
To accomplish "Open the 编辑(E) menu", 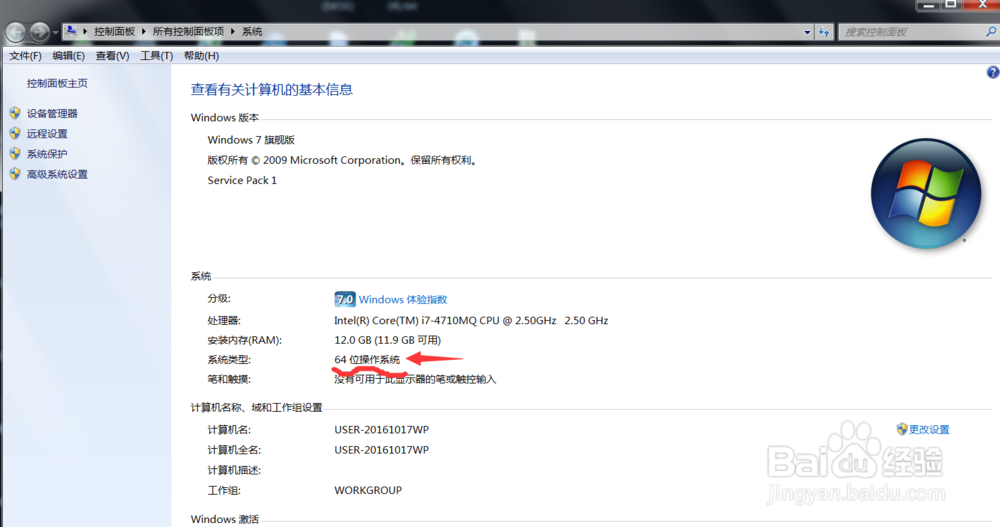I will click(x=68, y=56).
